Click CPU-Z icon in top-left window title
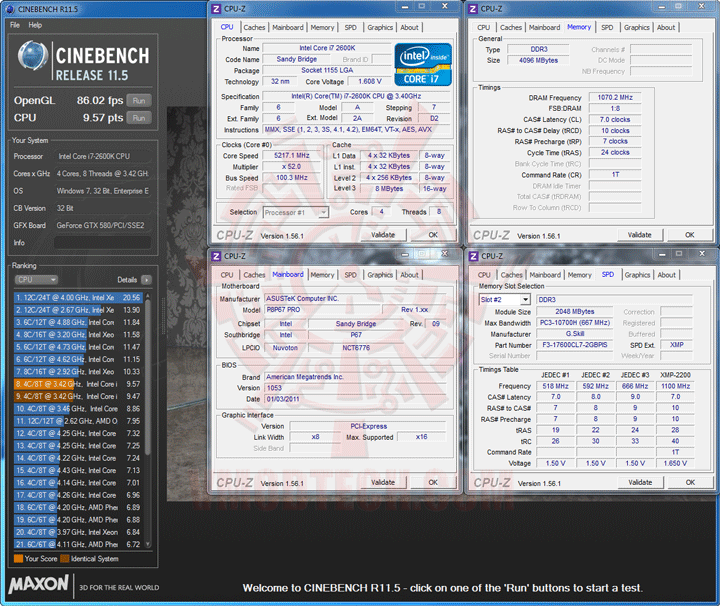 [216, 9]
